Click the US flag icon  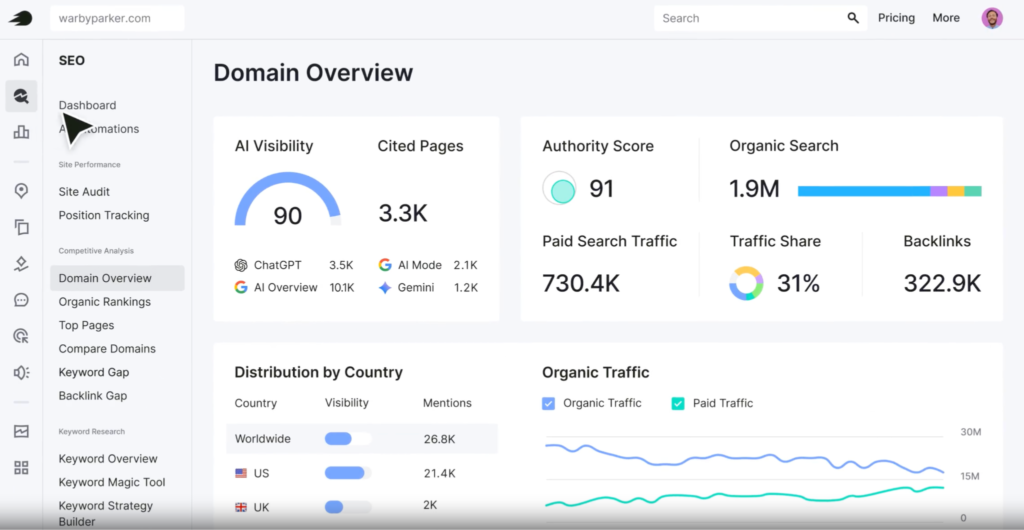241,473
